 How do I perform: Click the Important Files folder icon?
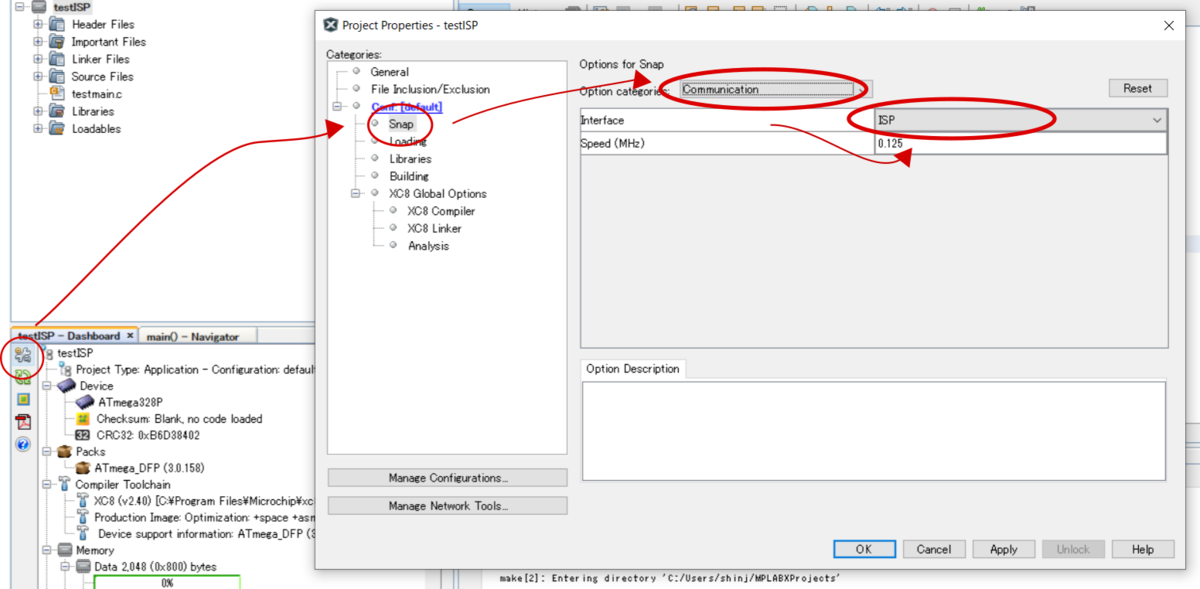57,42
